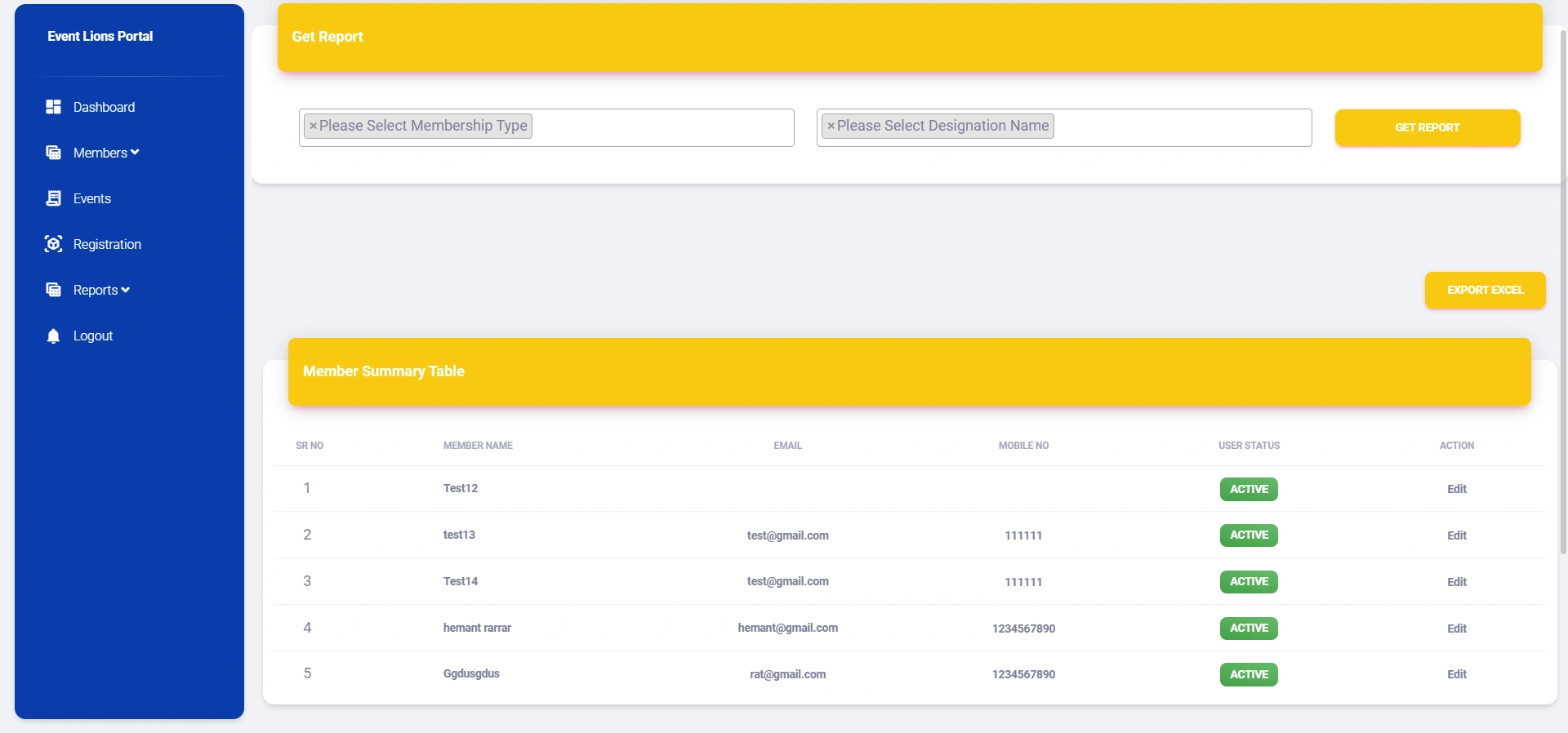Open the Membership Type select box

point(661,127)
